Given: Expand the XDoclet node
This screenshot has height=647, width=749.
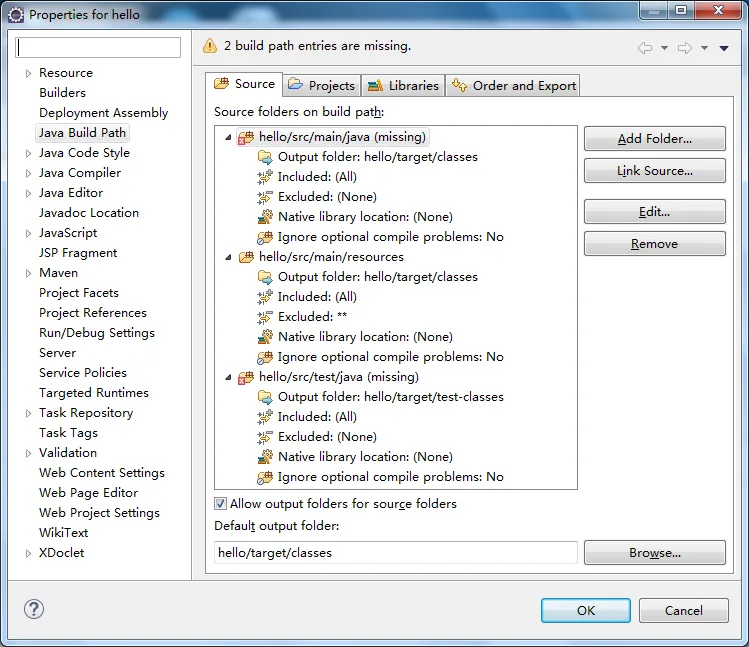Looking at the screenshot, I should tap(28, 553).
